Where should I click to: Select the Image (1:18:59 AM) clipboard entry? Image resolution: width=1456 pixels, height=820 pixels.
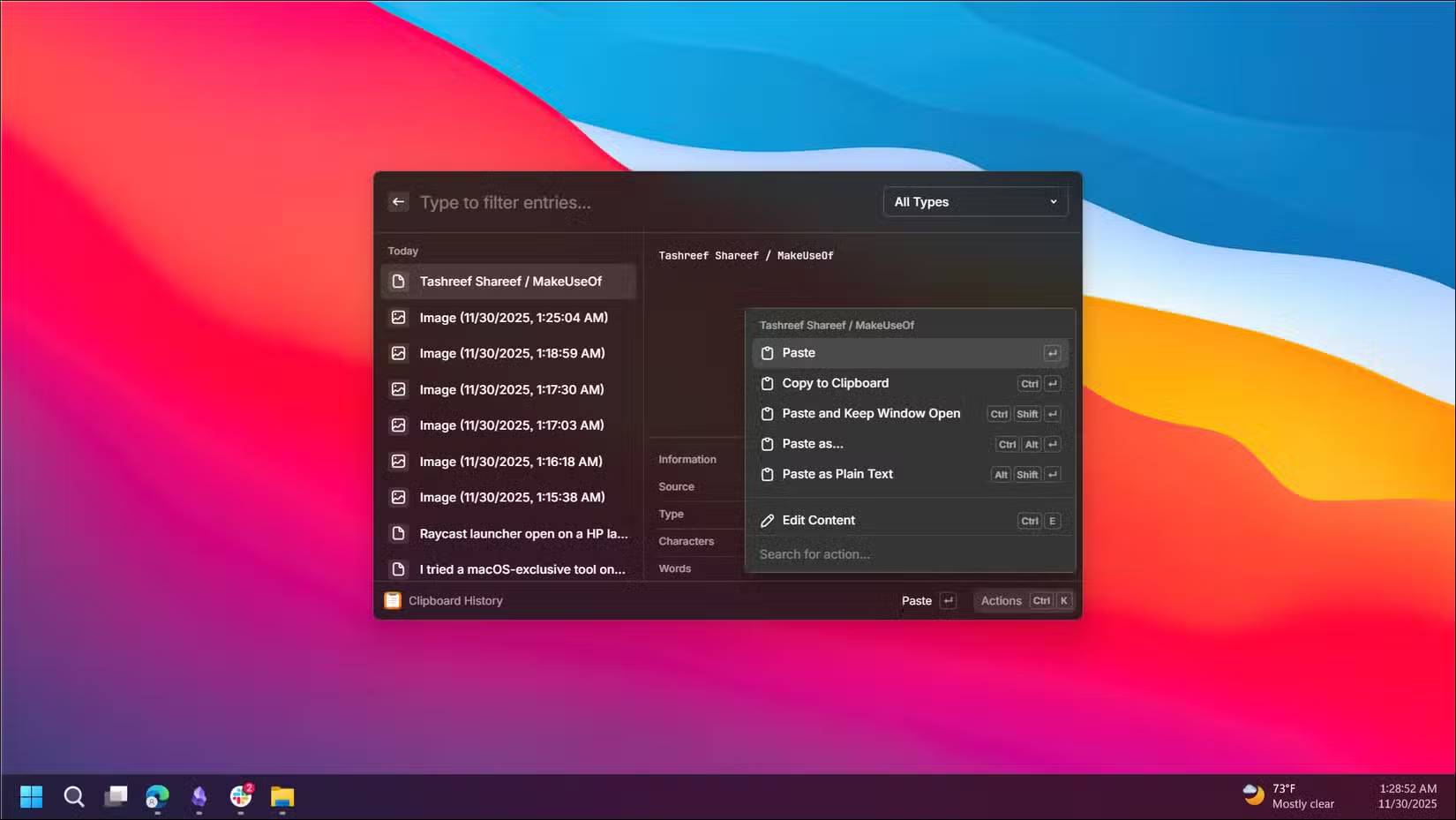click(513, 353)
